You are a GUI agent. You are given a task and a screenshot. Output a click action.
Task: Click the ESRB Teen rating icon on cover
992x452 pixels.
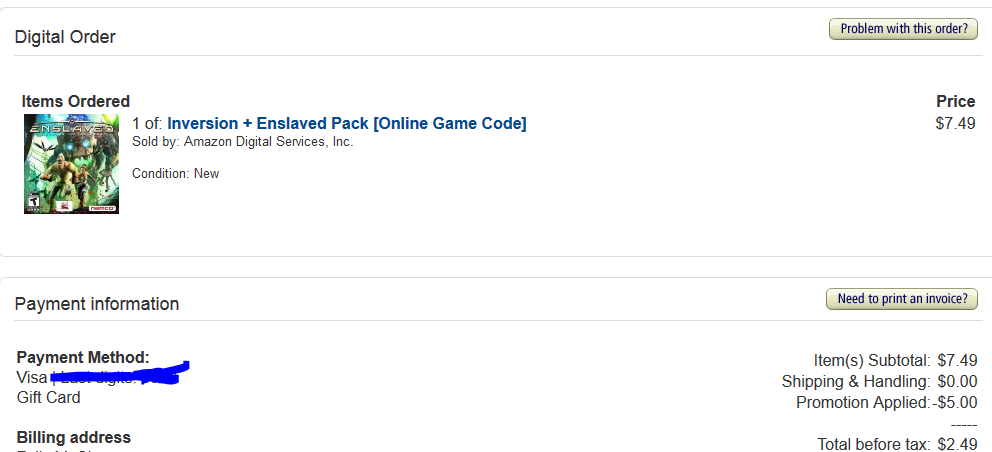point(32,203)
